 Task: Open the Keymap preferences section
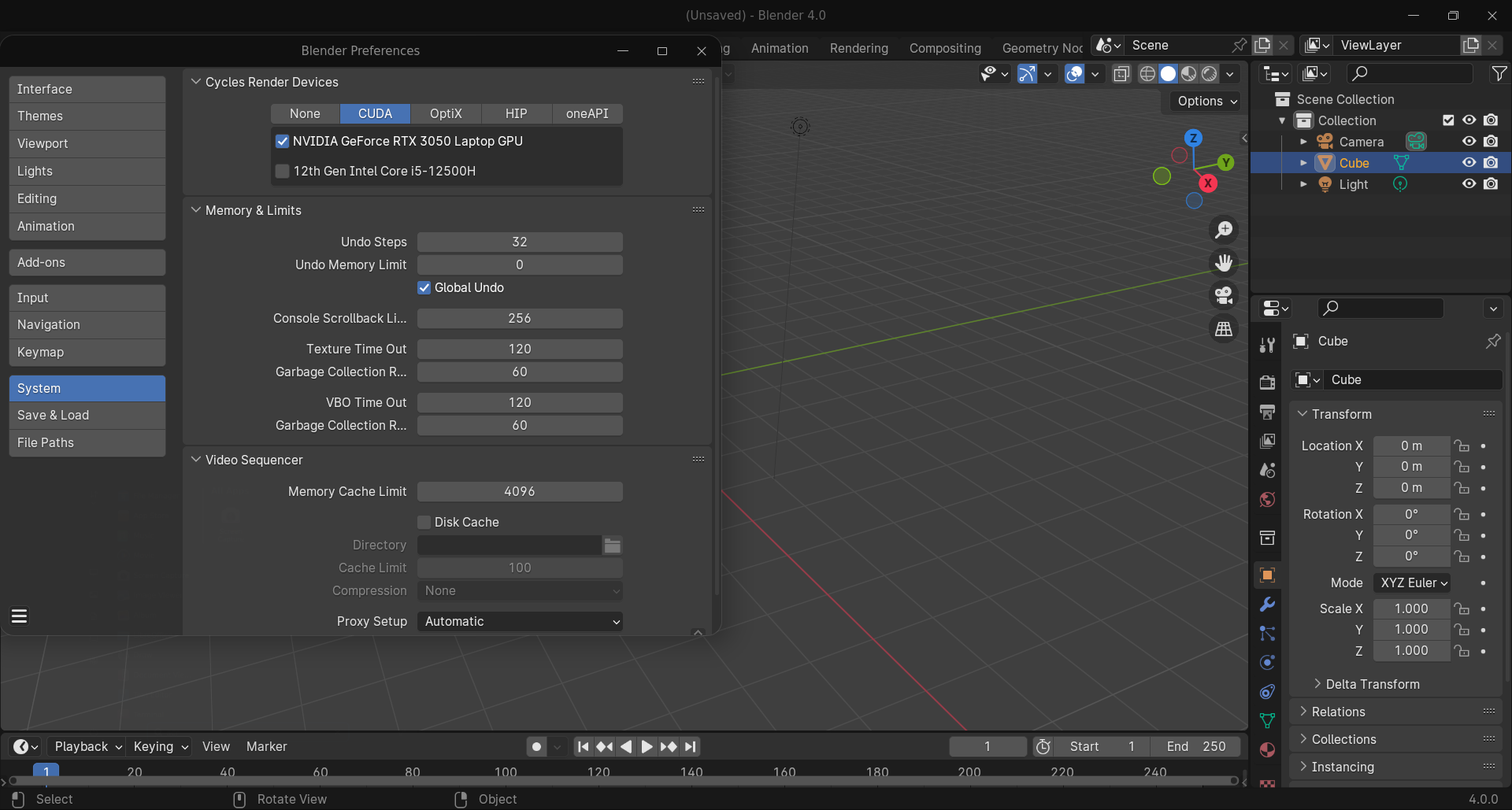pyautogui.click(x=87, y=352)
